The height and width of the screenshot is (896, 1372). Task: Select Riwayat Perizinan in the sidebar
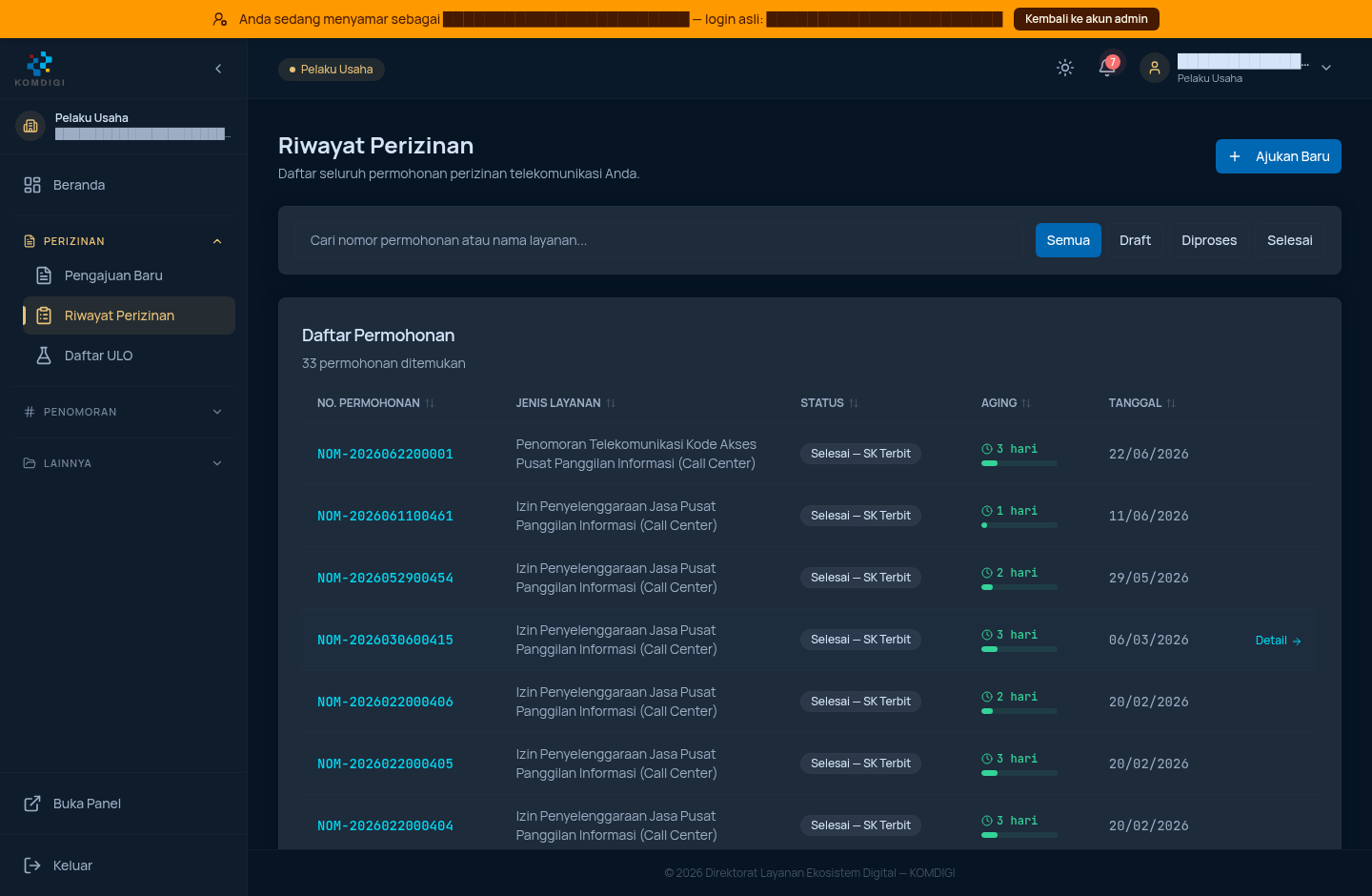[129, 316]
